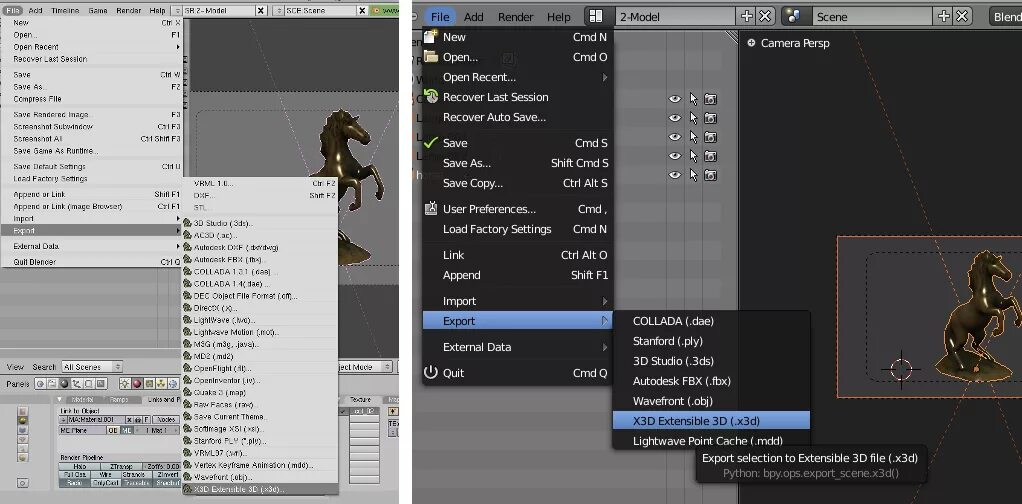1022x504 pixels.
Task: Open the SCE:Scene selector arrows in old Blender
Action: click(x=278, y=10)
